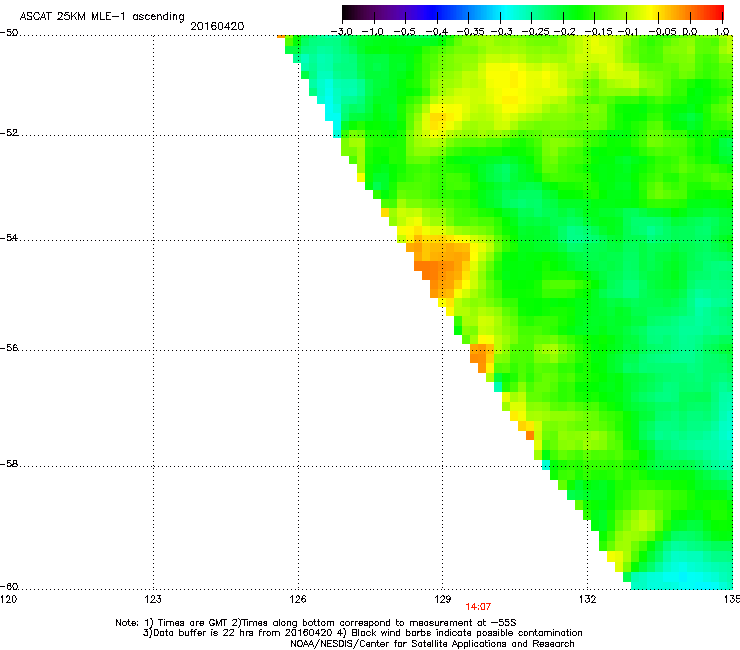Image resolution: width=740 pixels, height=650 pixels.
Task: Click the title 'ASCAT 25KM MLE-1 ascending'
Action: 102,17
